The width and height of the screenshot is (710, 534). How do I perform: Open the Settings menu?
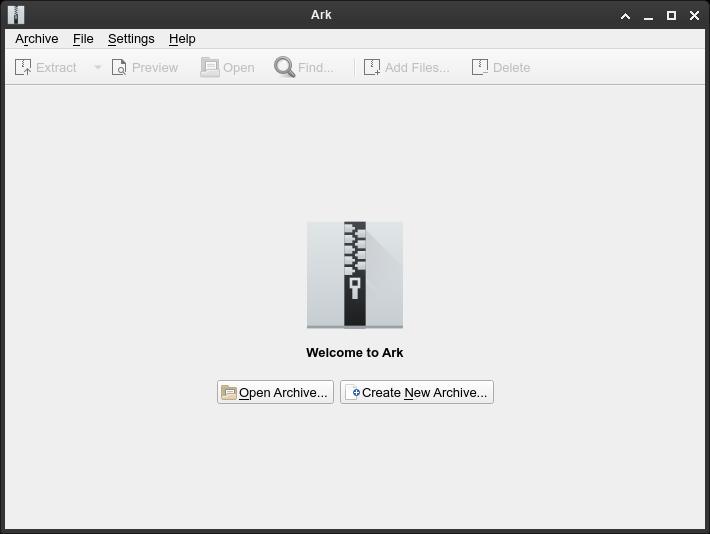point(131,39)
